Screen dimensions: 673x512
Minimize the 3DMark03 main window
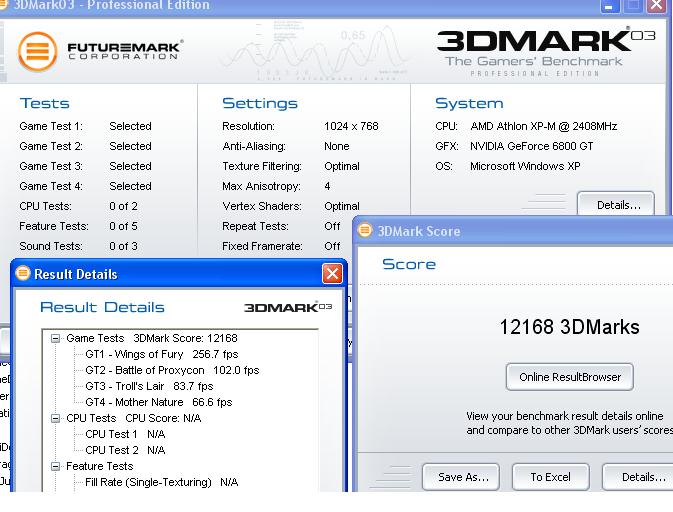click(x=610, y=6)
